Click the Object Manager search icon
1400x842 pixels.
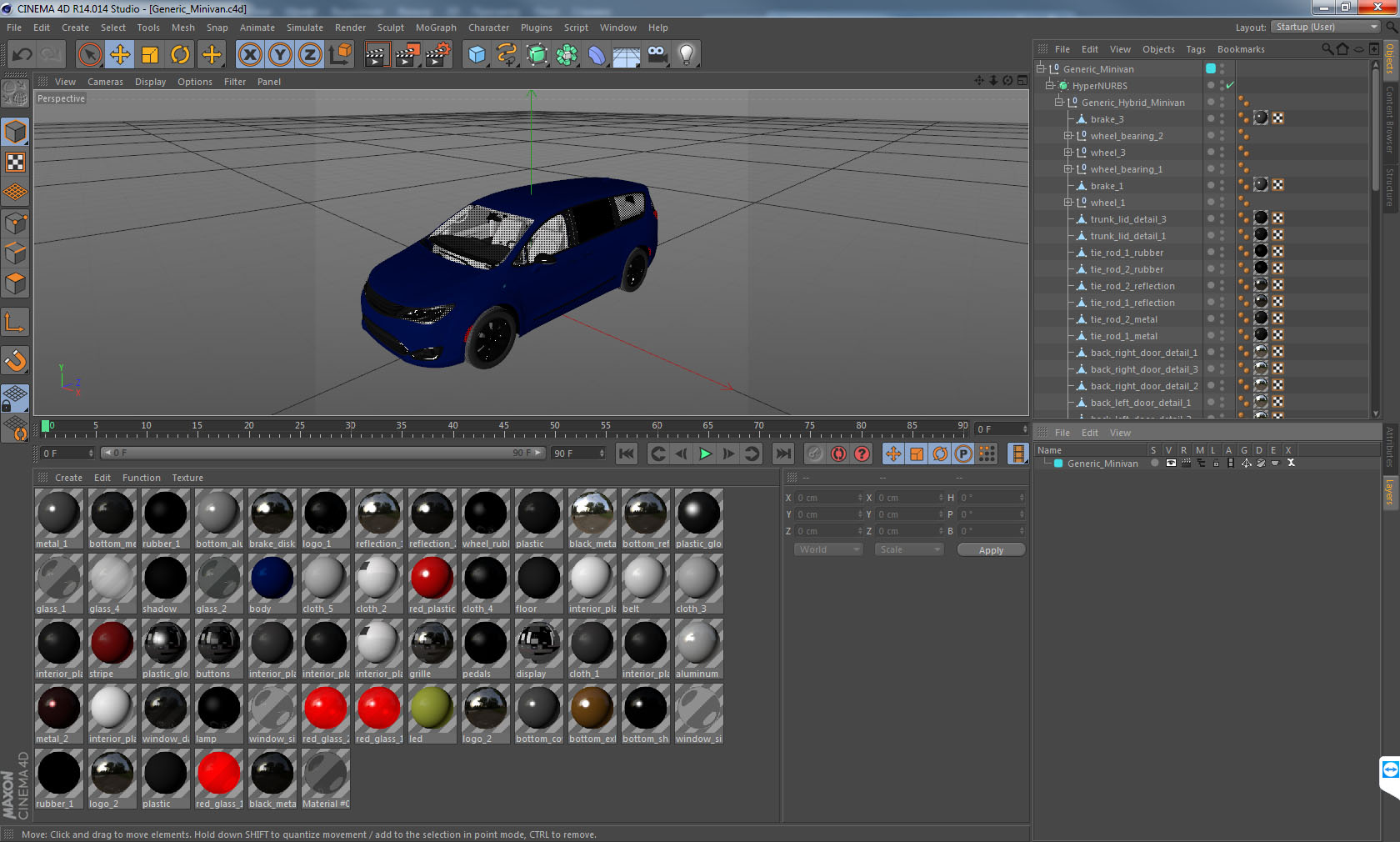pos(1327,49)
